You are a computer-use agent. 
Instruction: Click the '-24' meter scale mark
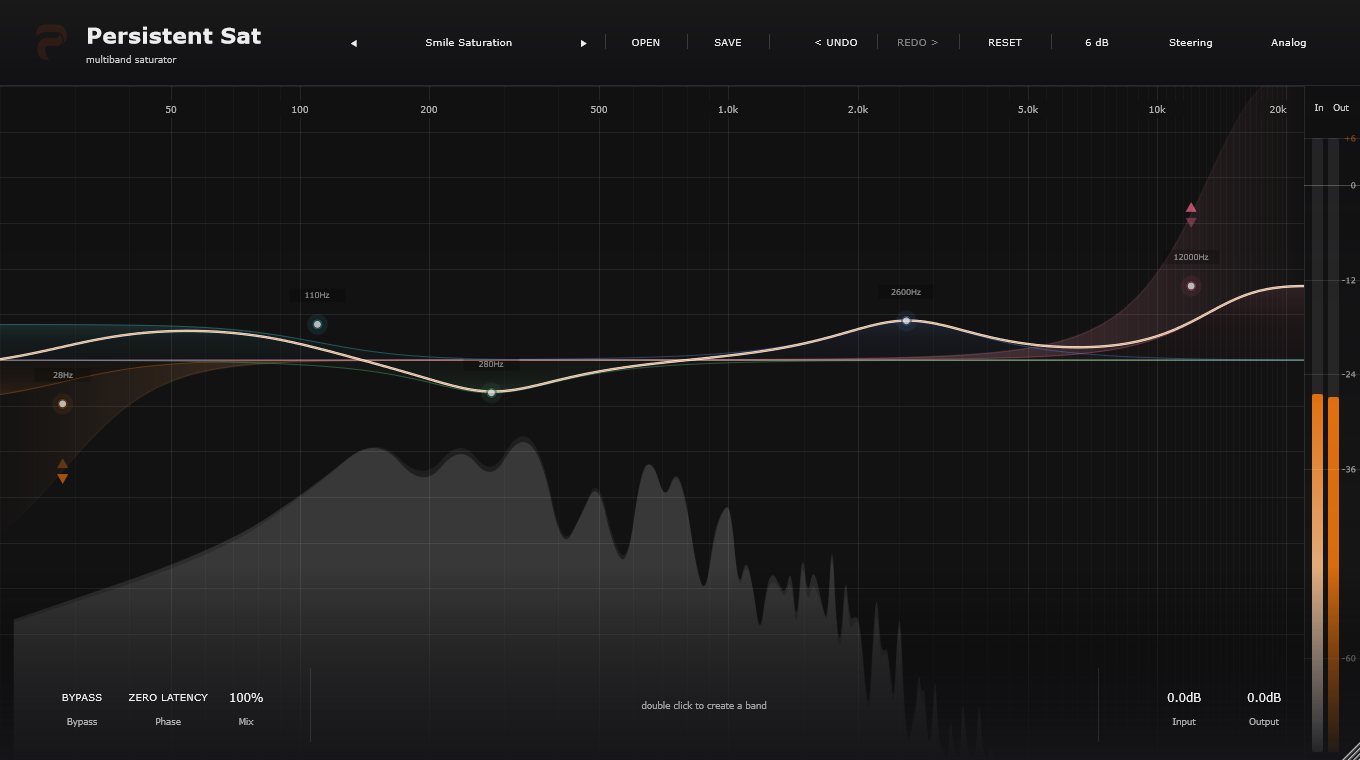coord(1350,375)
